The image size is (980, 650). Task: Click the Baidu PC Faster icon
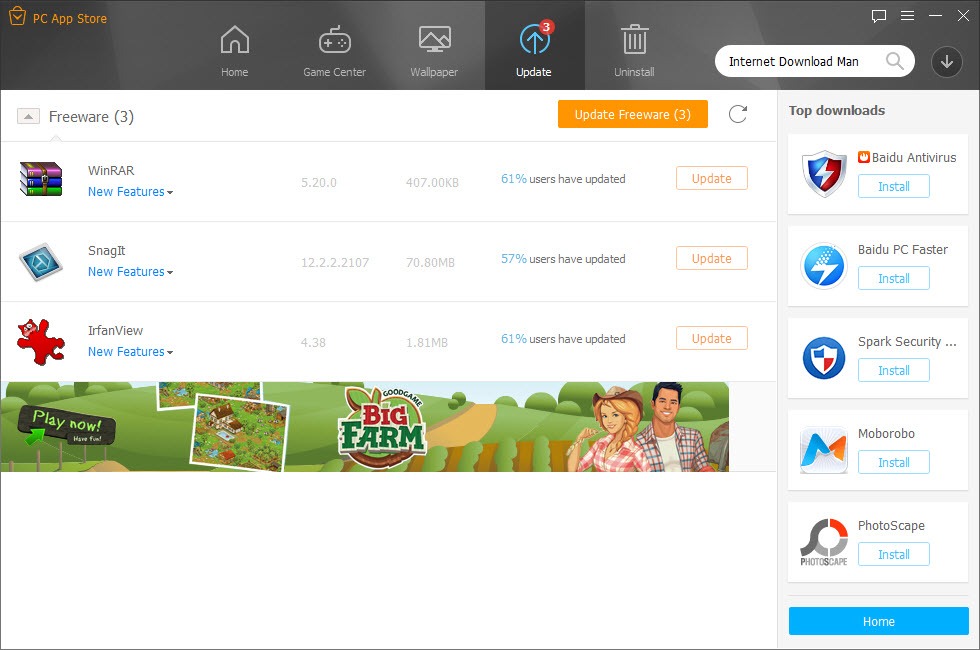(824, 266)
